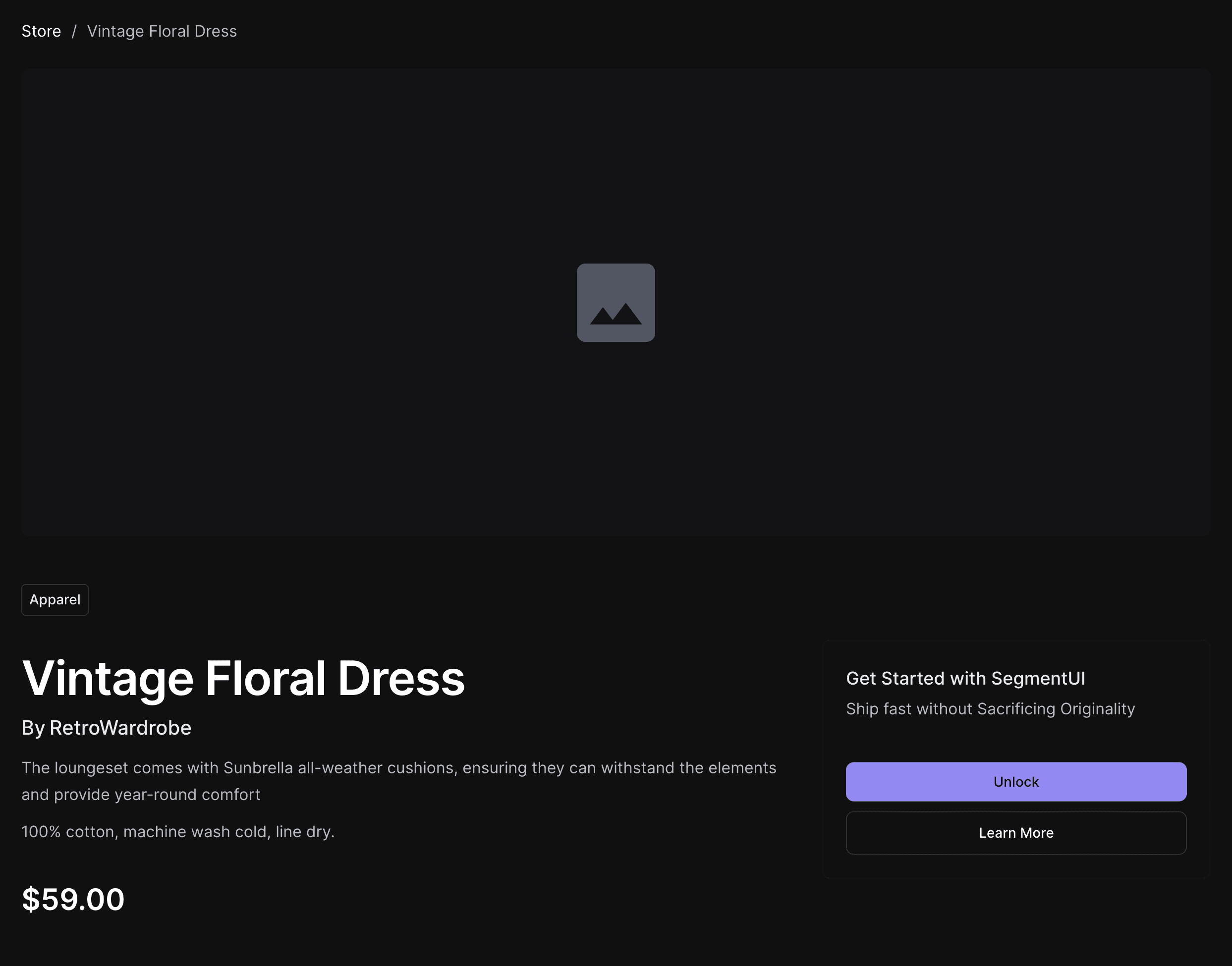1232x966 pixels.
Task: Select the loungeset description paragraph
Action: click(x=396, y=781)
